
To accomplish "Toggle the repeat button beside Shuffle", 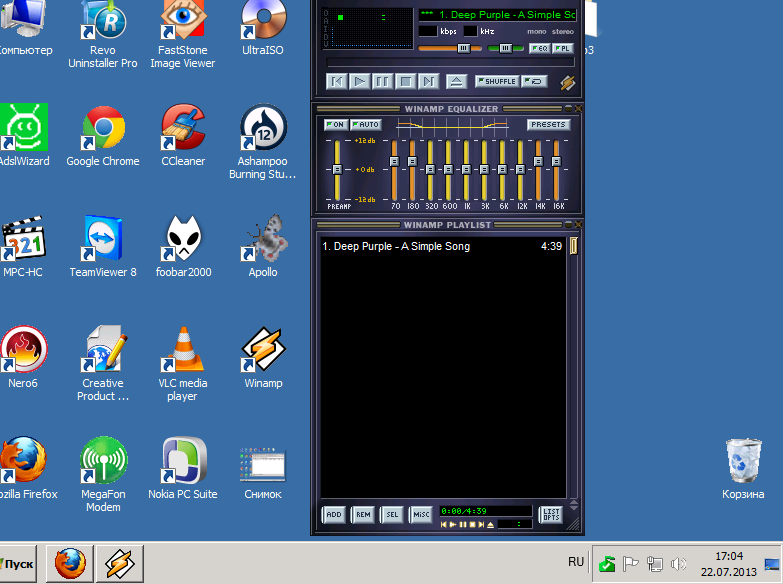I will [x=534, y=81].
